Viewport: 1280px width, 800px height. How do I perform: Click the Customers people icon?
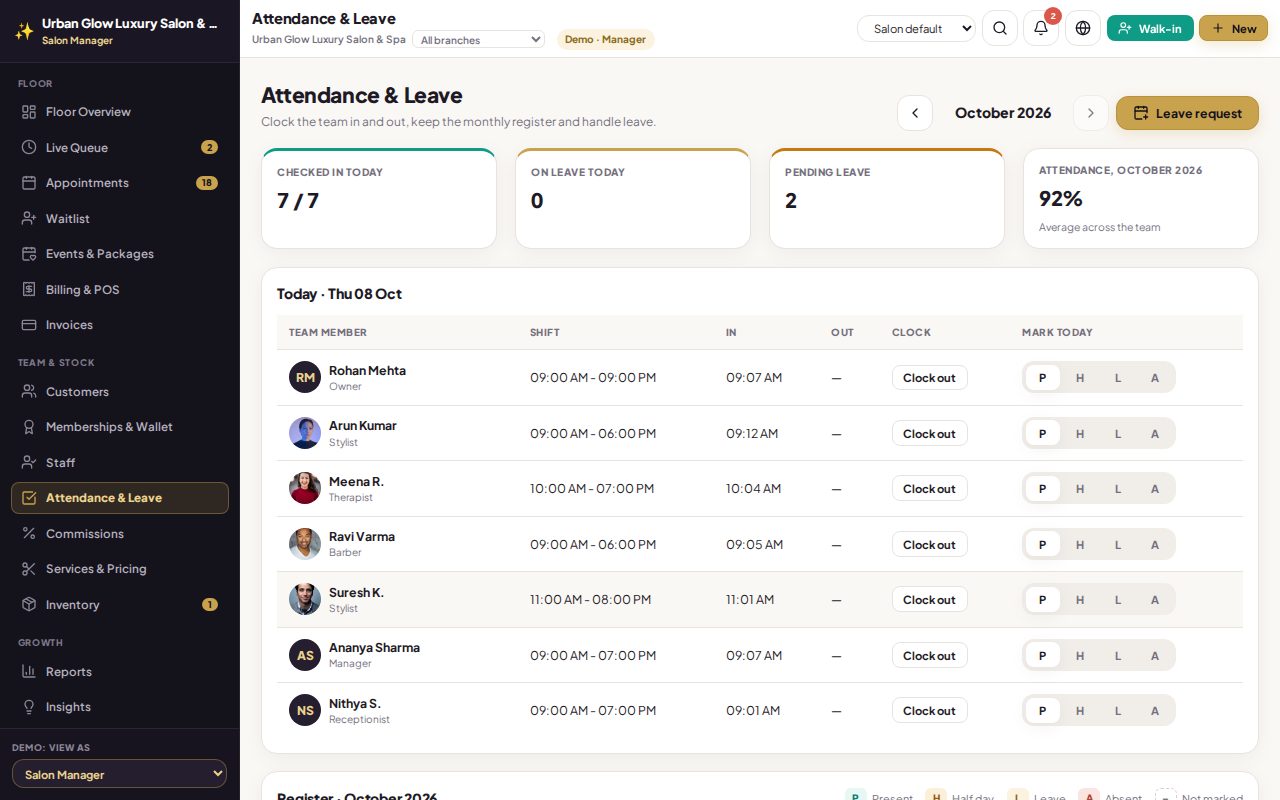pos(29,392)
